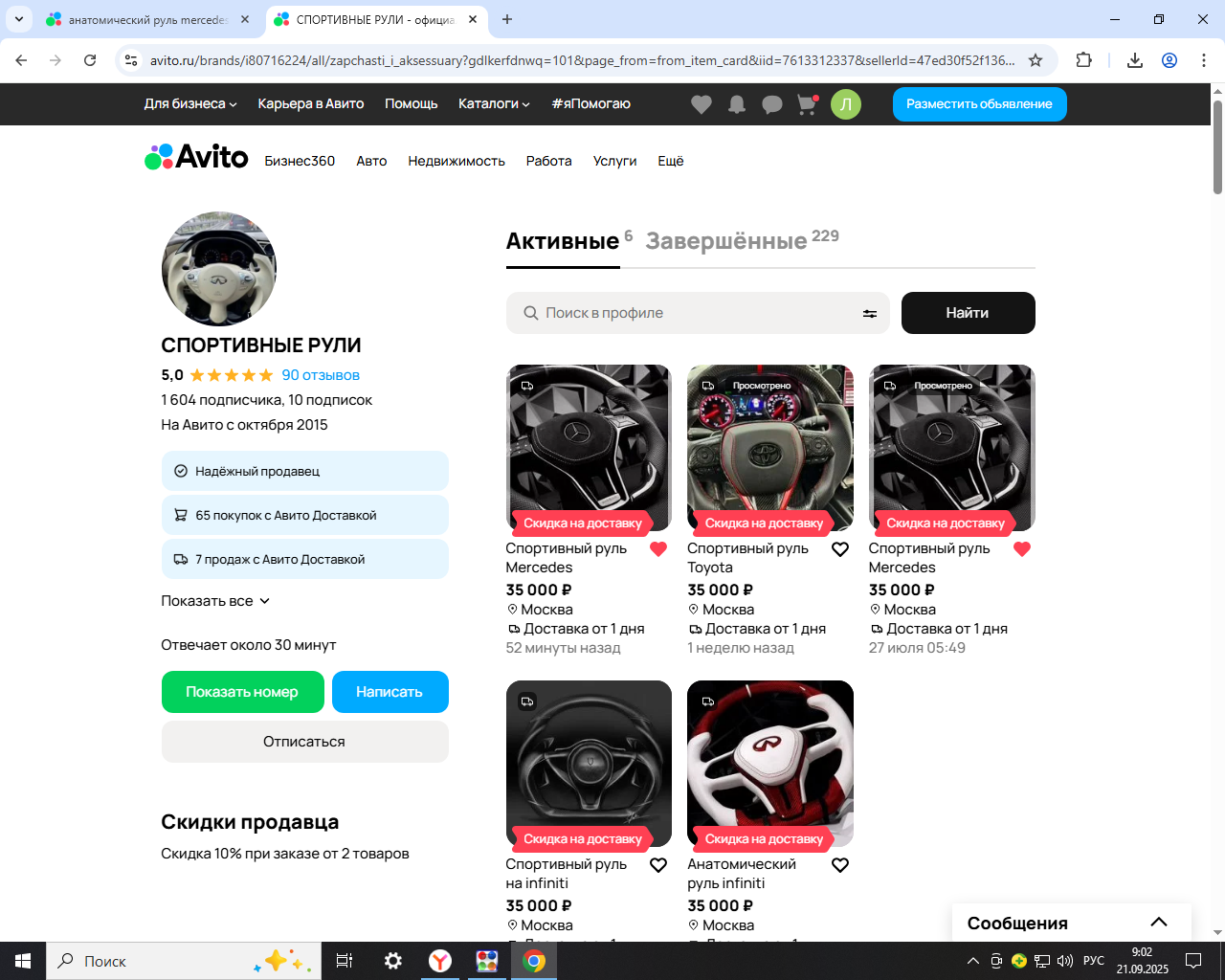1225x980 pixels.
Task: Open Chrome profile account icon
Action: pos(1169,60)
